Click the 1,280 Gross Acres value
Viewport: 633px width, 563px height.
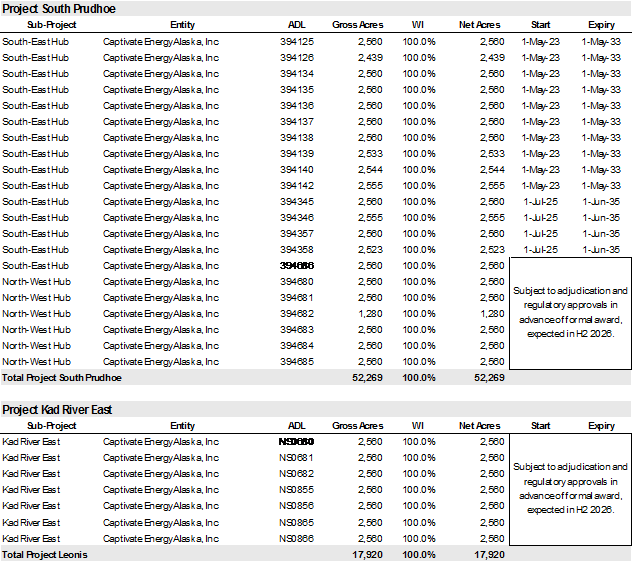(369, 314)
